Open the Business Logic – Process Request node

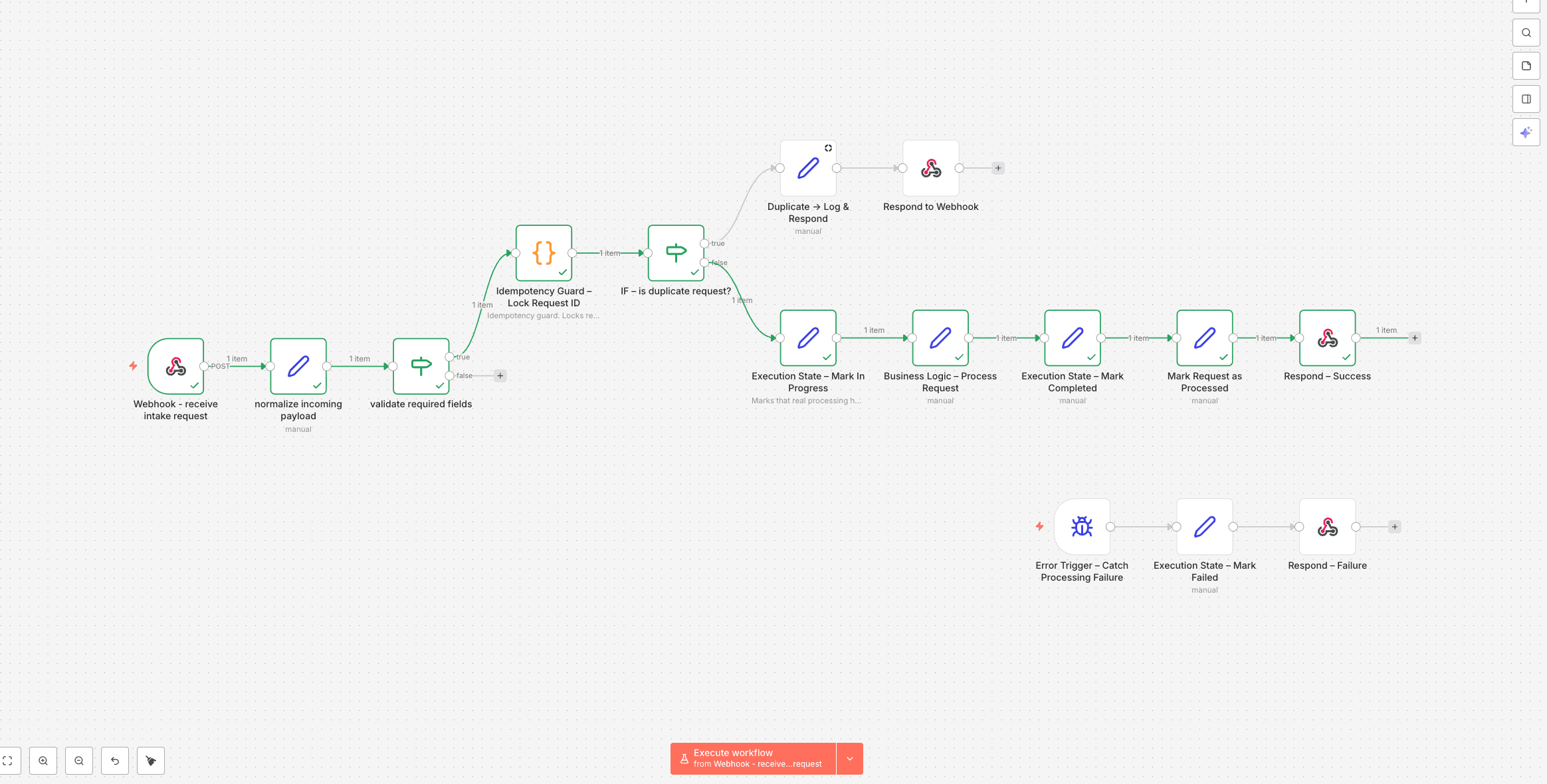[x=940, y=338]
